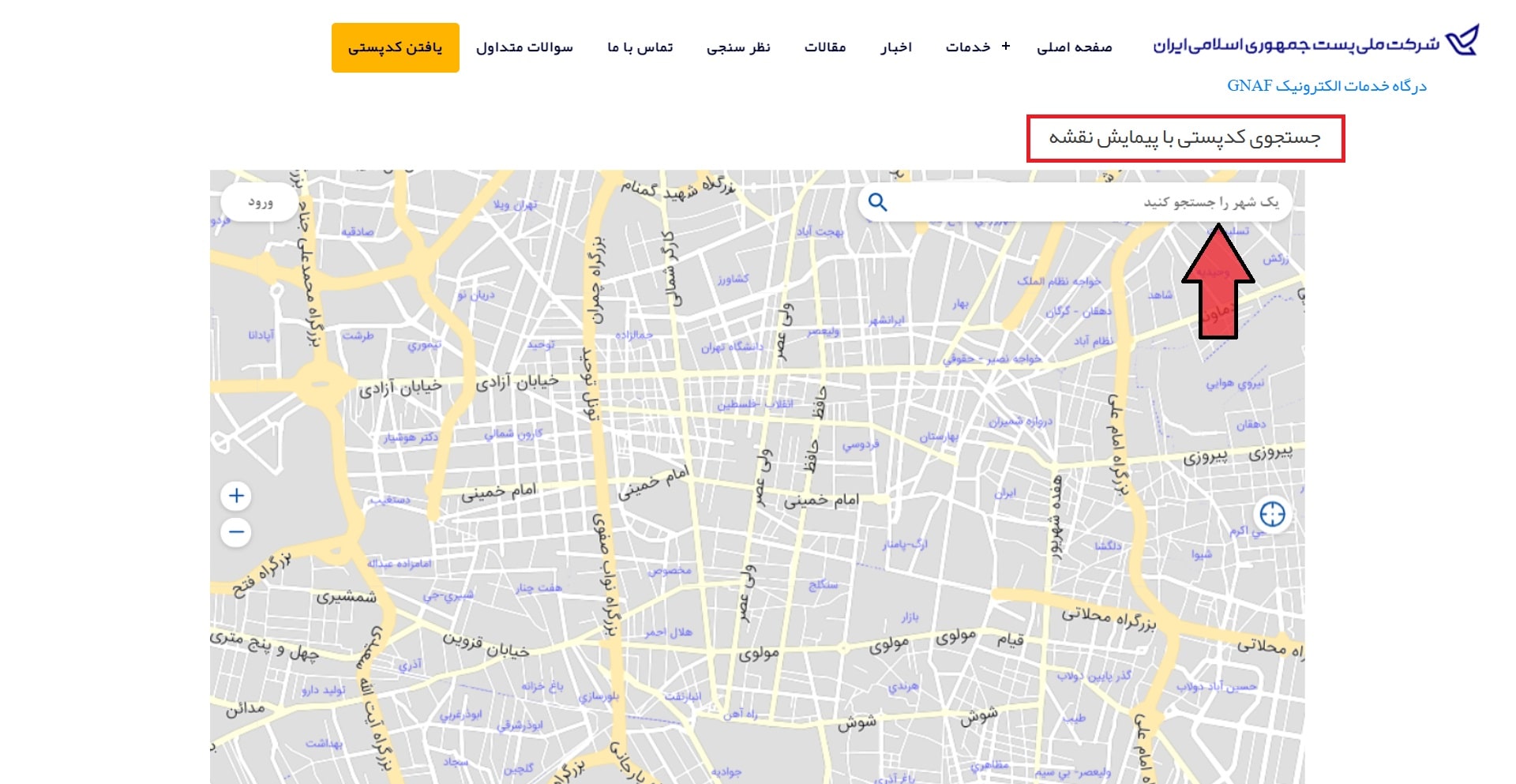Click the Iran Post bird logo

tap(1462, 40)
